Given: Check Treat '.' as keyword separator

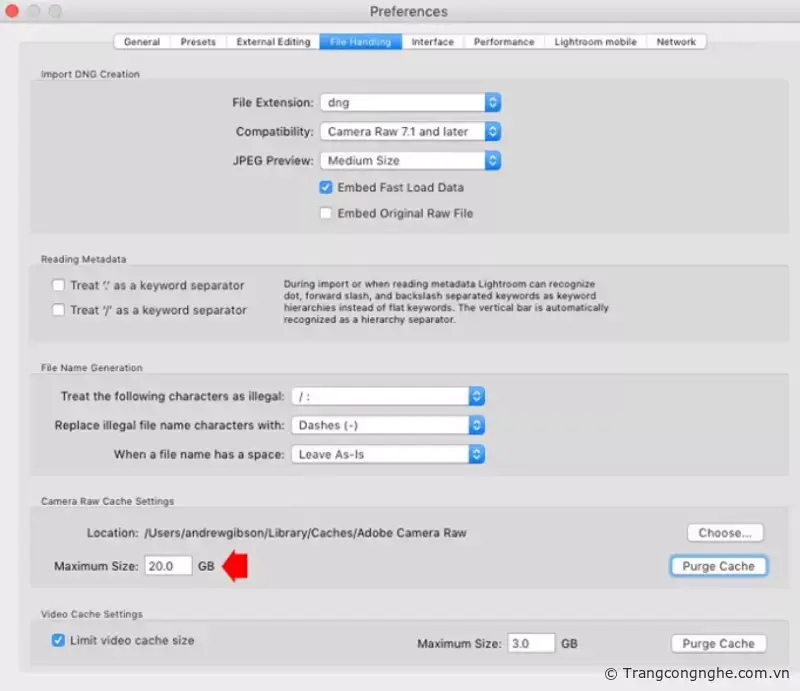Looking at the screenshot, I should pos(59,286).
